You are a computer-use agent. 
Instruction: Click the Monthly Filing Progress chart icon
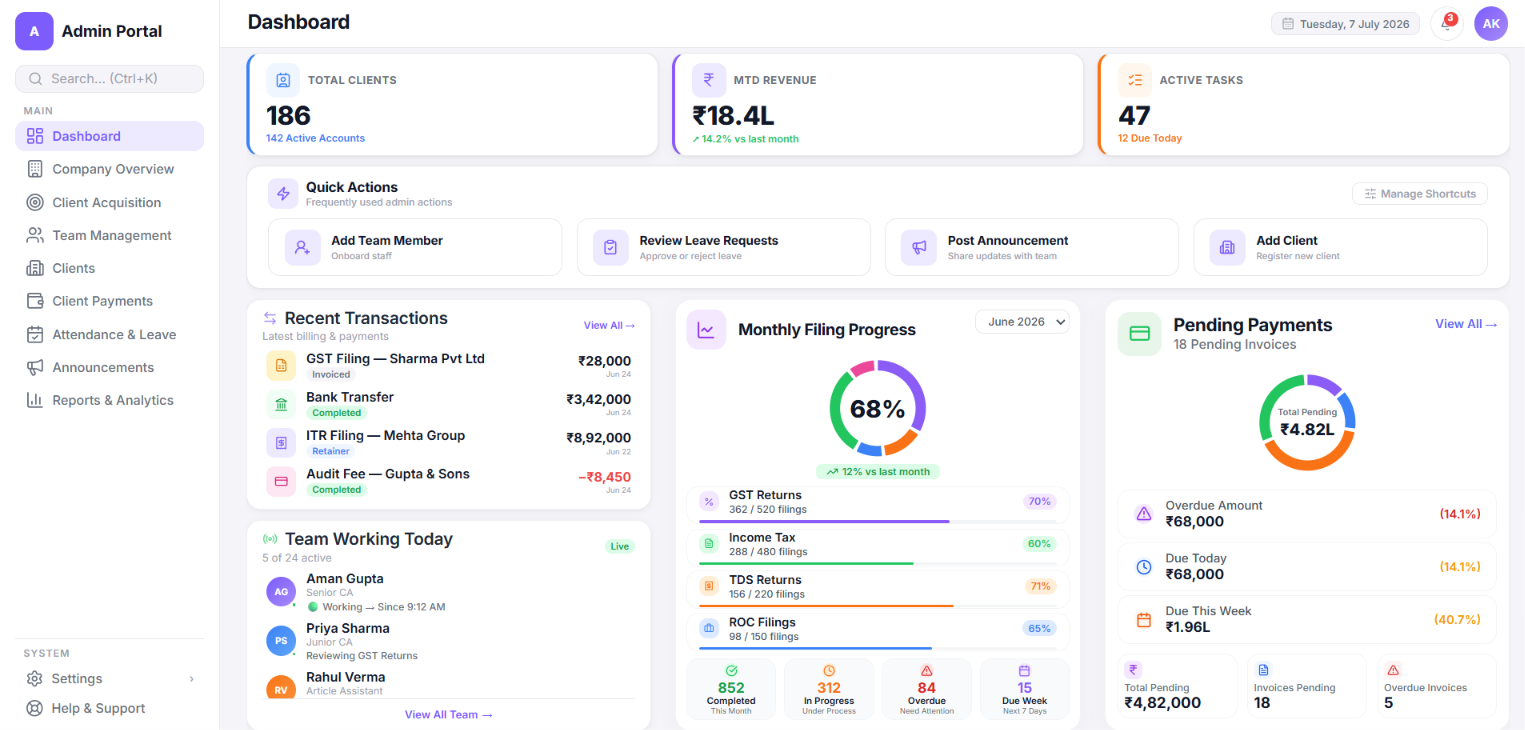tap(706, 330)
